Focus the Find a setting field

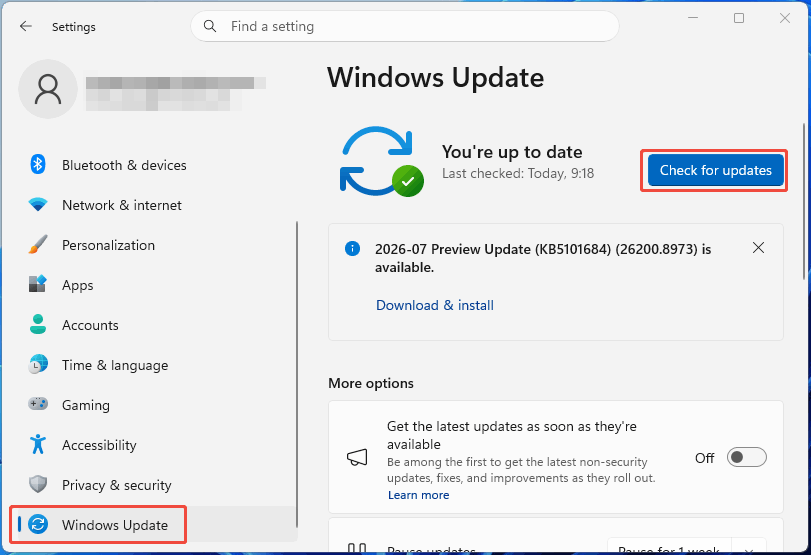click(404, 26)
